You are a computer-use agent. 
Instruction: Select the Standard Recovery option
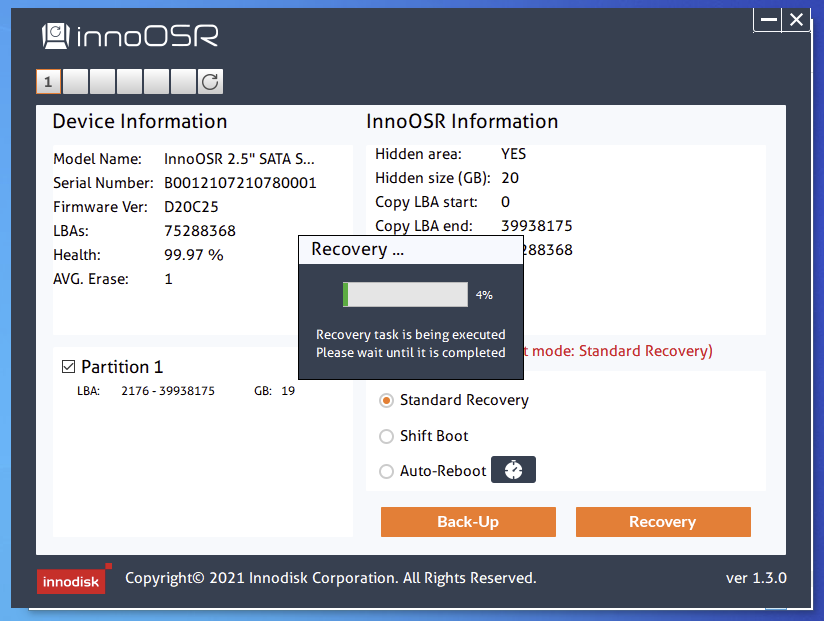click(x=386, y=400)
